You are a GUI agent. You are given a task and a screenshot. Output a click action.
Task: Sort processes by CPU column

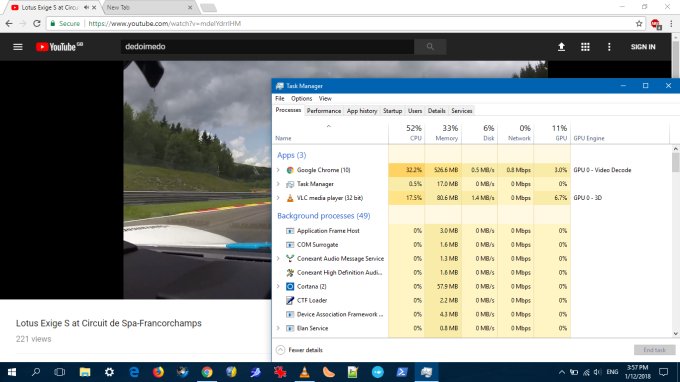point(407,133)
